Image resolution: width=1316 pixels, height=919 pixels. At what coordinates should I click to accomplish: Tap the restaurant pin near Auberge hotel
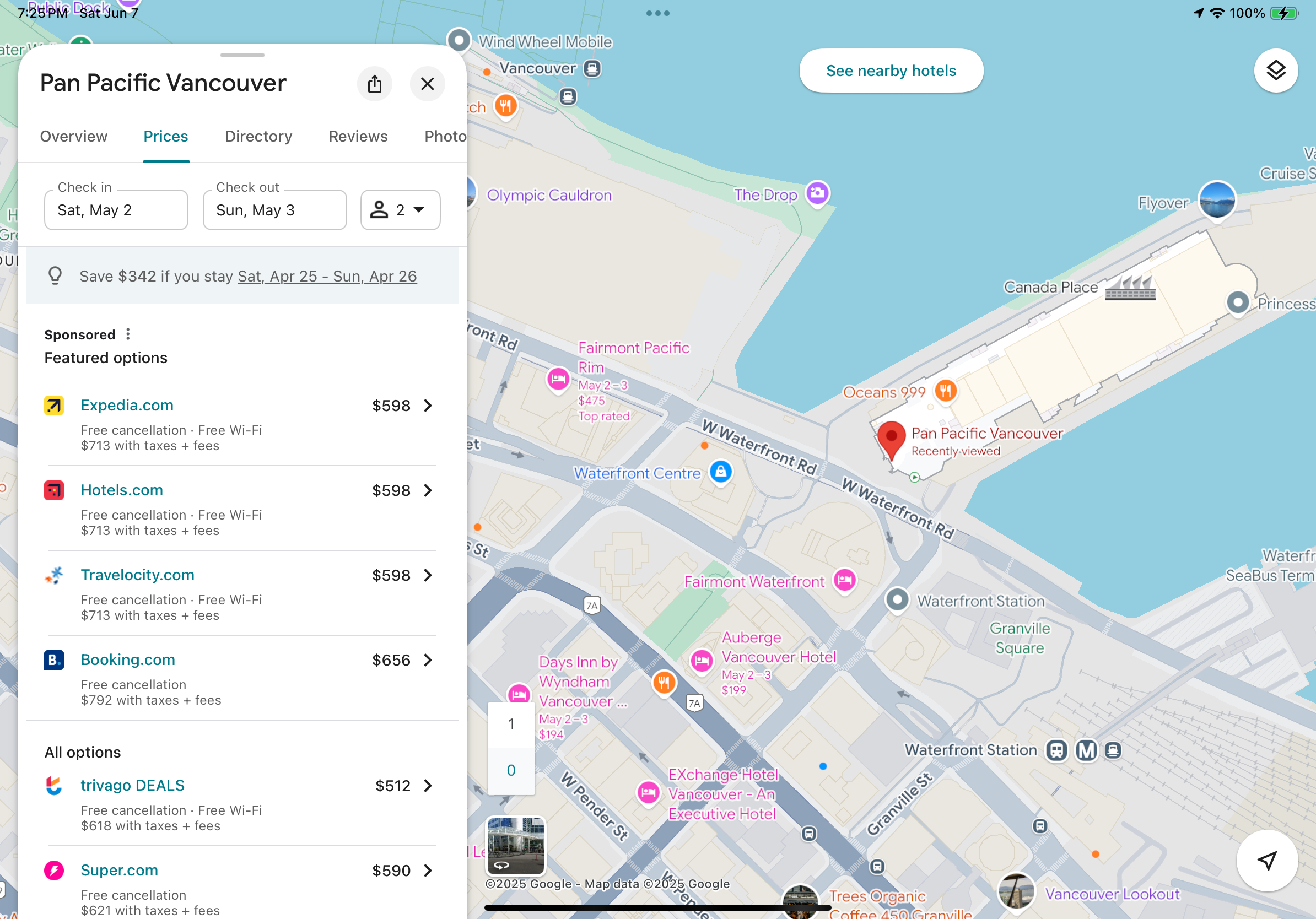coord(664,683)
